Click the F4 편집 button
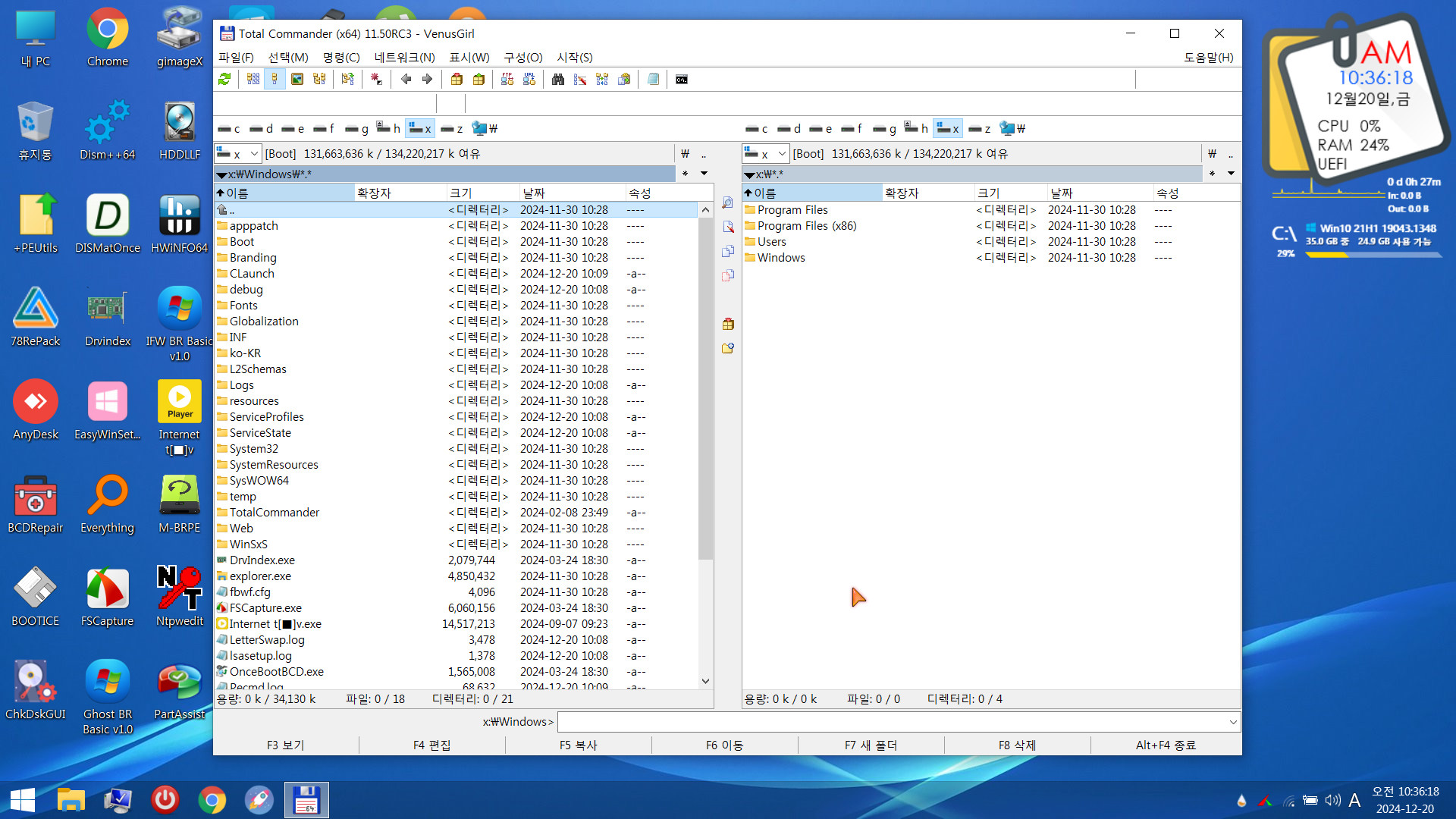The height and width of the screenshot is (819, 1456). (432, 745)
